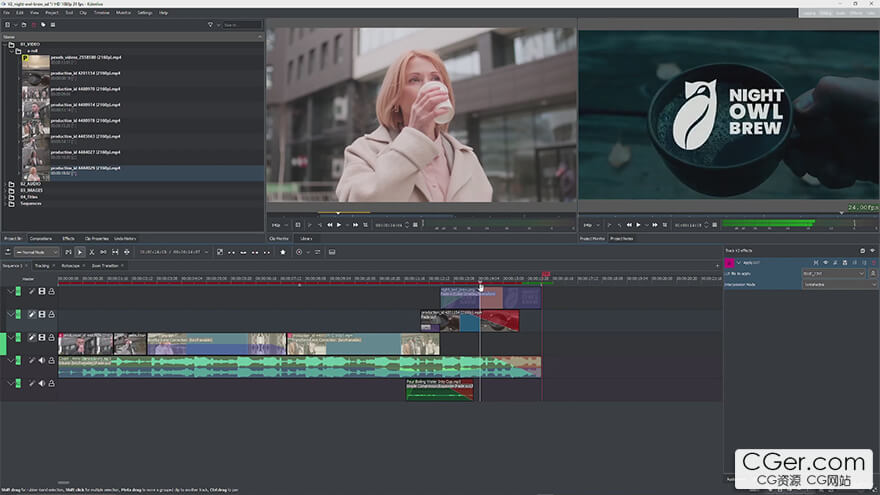Select the pexels_videos clip thumbnail in bin
The height and width of the screenshot is (495, 880).
coord(35,62)
